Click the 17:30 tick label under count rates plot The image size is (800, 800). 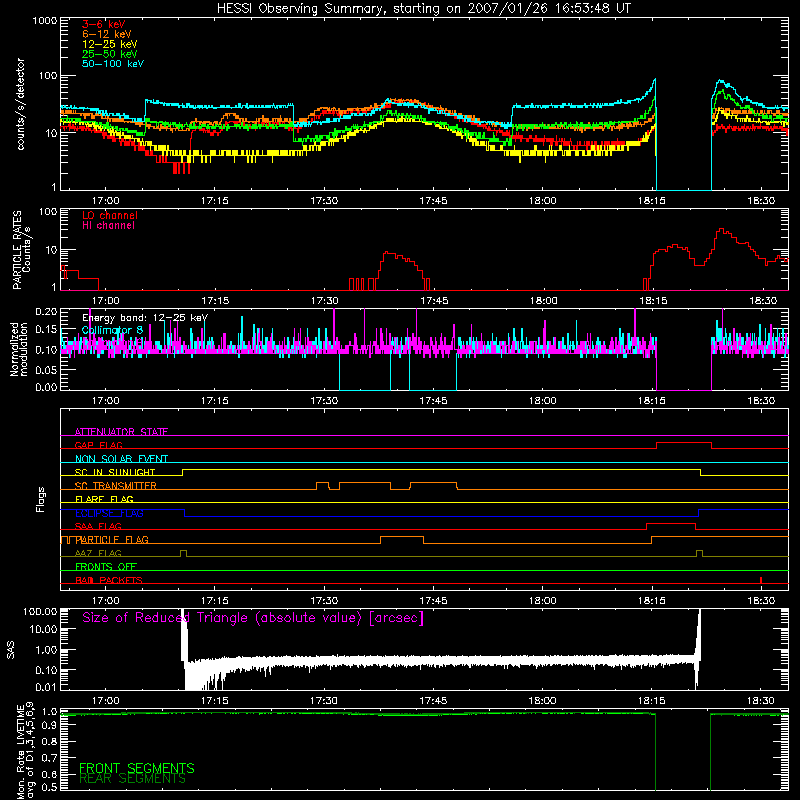click(x=324, y=201)
